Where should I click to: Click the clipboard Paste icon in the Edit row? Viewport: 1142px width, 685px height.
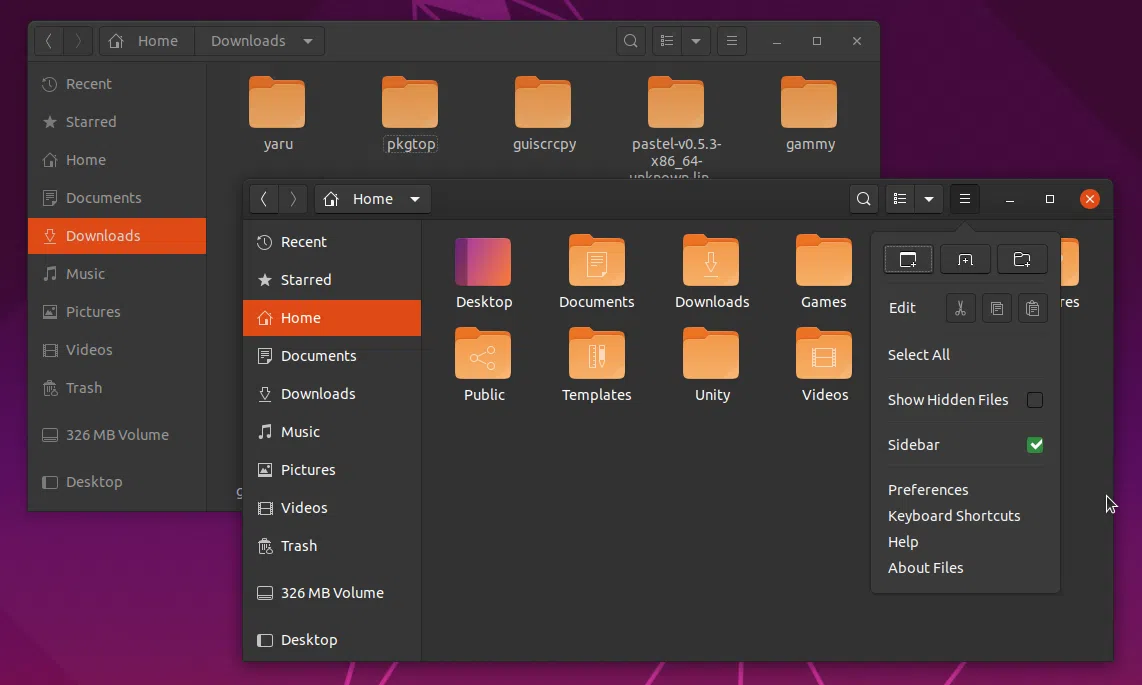1032,308
